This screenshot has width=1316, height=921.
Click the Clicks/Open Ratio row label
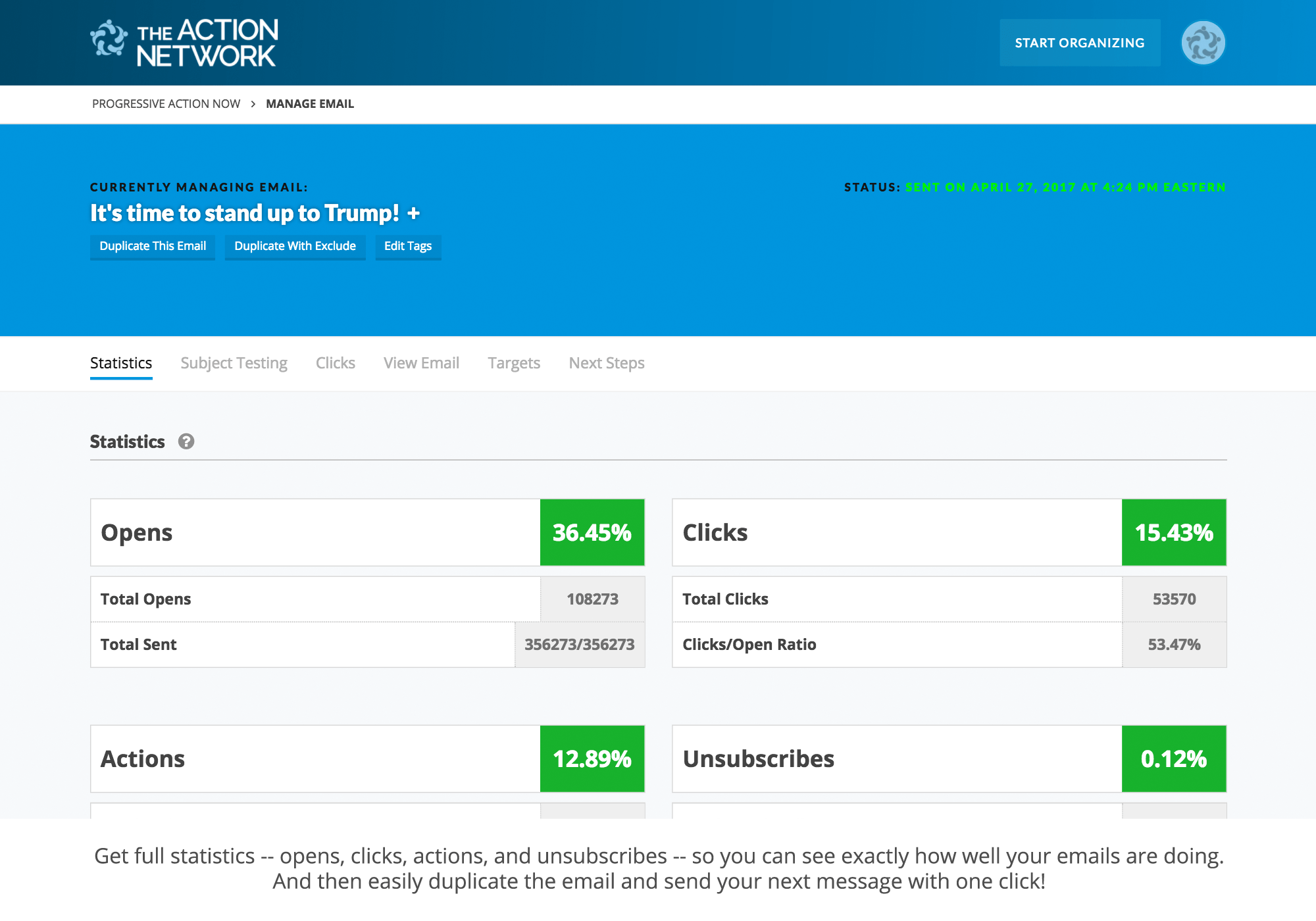[749, 645]
